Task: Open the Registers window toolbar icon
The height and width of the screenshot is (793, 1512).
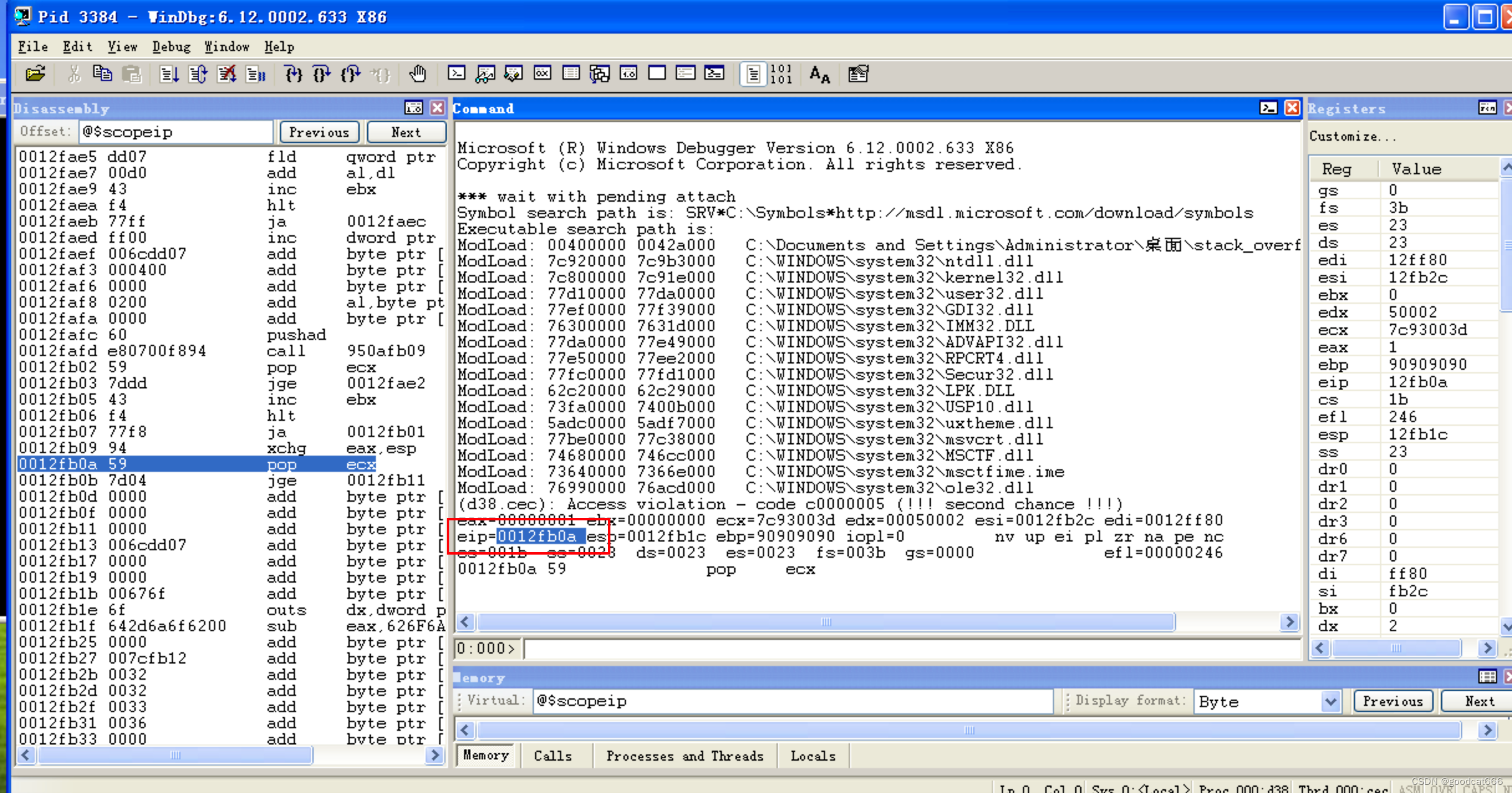Action: tap(543, 74)
